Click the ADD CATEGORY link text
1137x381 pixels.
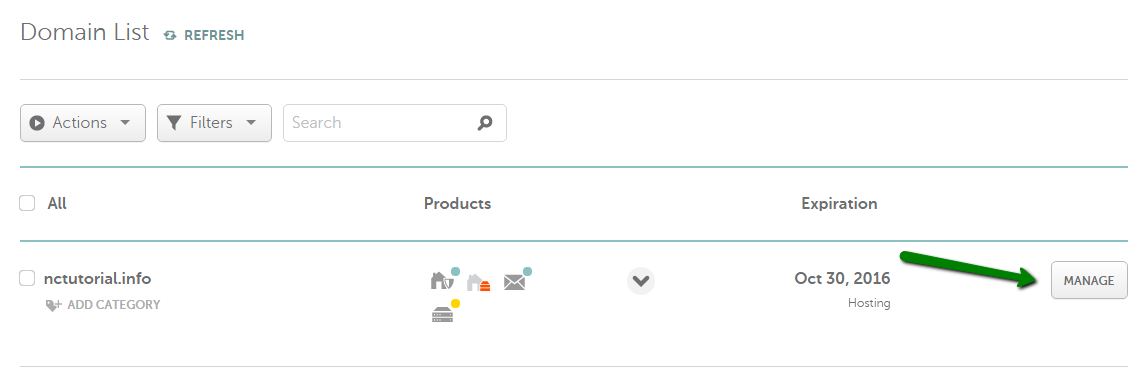click(x=114, y=305)
